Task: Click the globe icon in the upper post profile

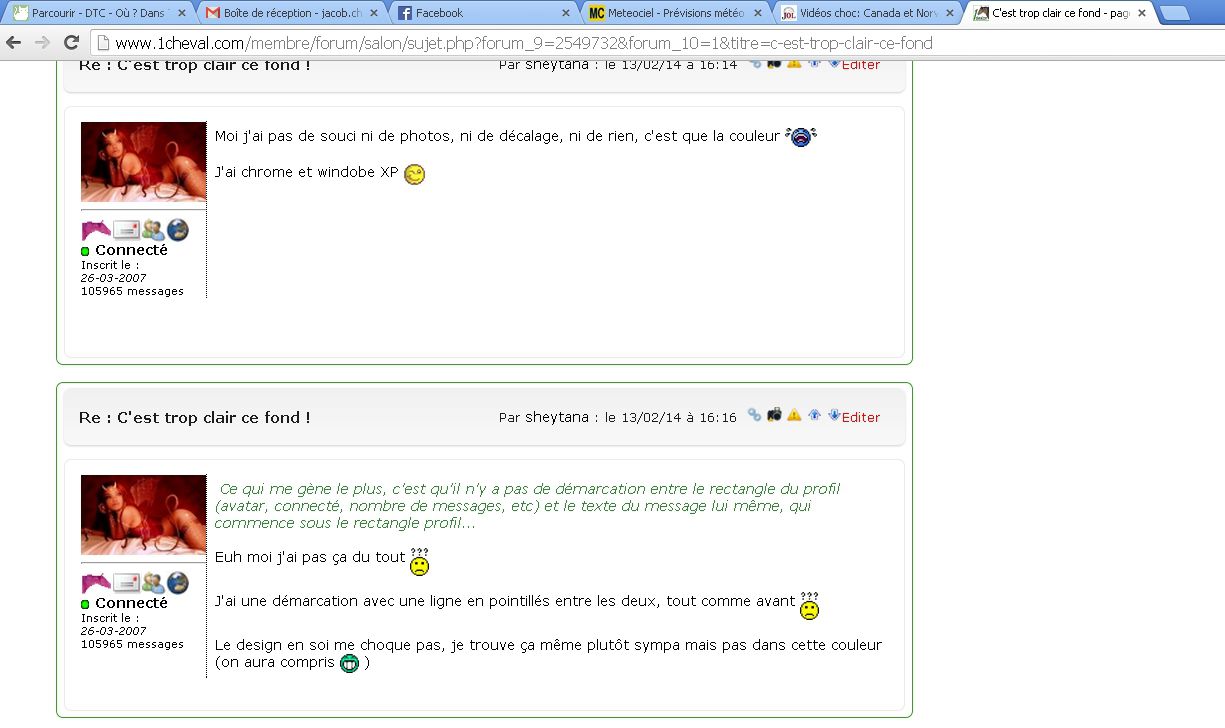Action: pos(178,229)
